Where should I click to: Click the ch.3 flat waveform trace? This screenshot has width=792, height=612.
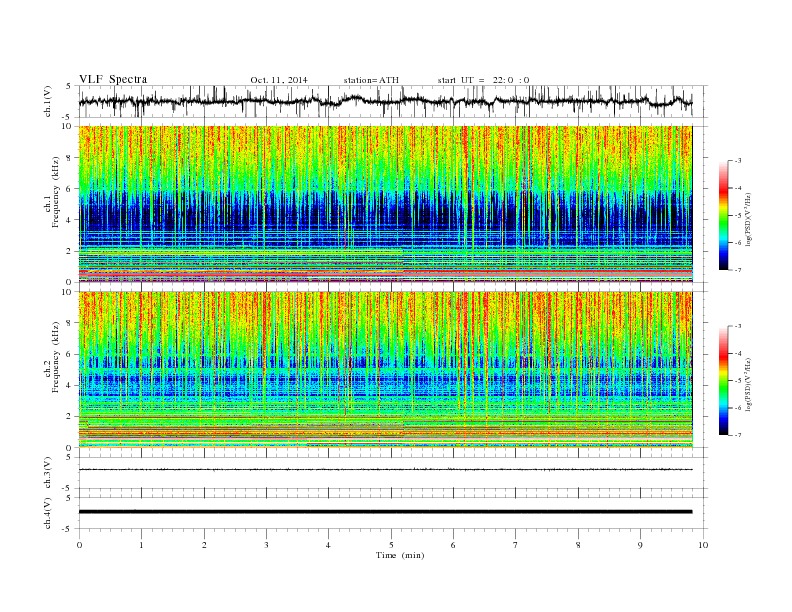385,470
